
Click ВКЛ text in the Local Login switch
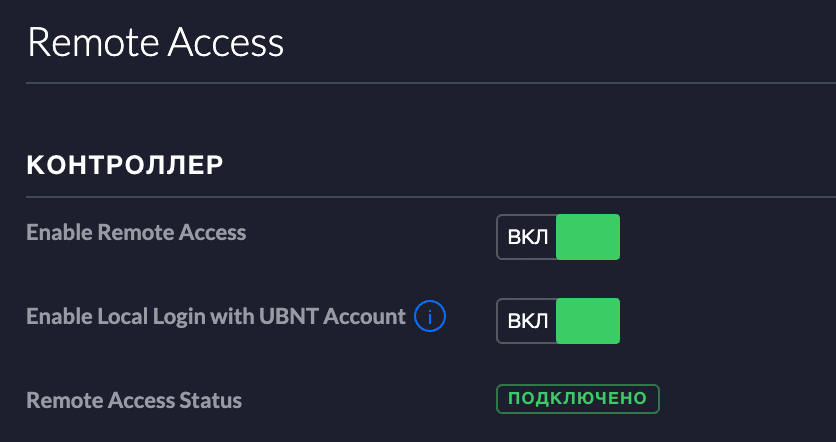(527, 322)
